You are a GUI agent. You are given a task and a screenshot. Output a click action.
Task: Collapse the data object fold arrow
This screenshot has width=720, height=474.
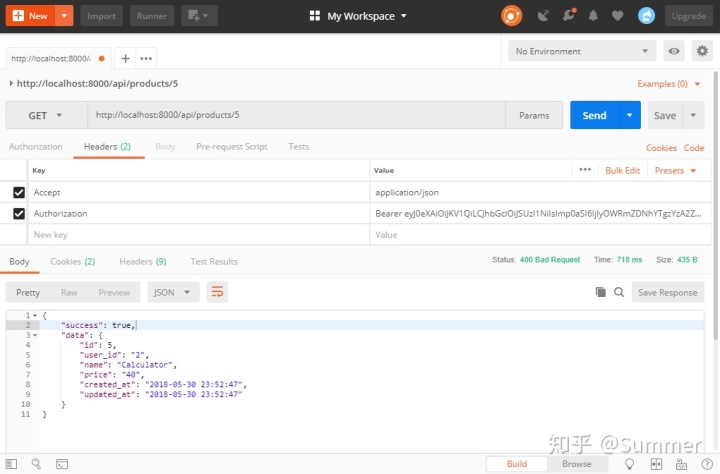(x=35, y=335)
